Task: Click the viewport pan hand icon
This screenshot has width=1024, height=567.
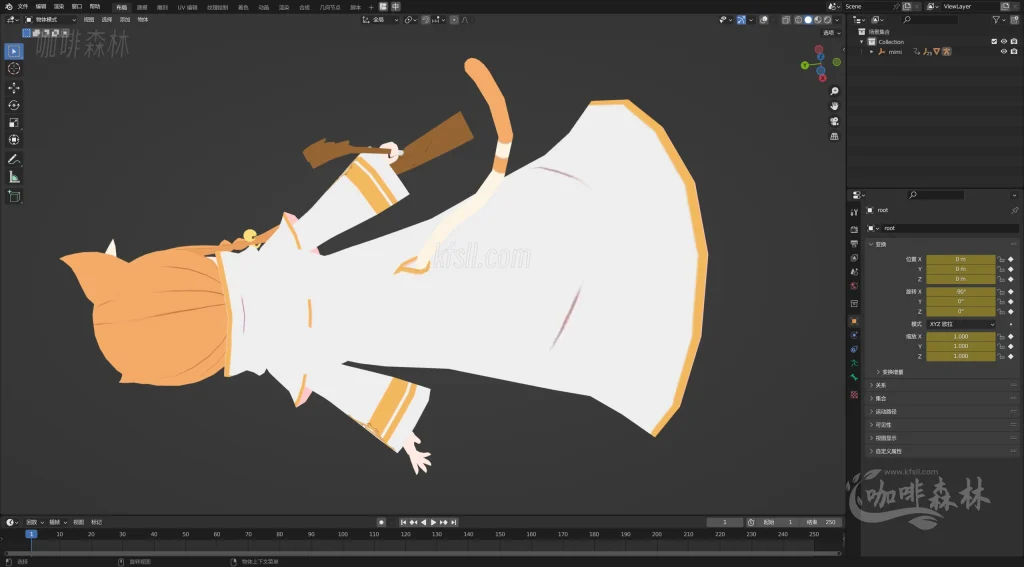Action: 834,106
